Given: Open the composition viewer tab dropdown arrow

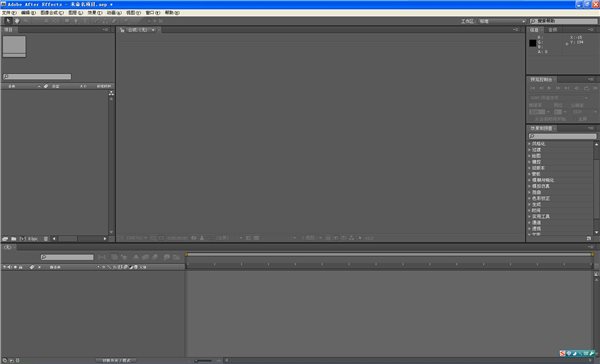Looking at the screenshot, I should click(x=153, y=30).
